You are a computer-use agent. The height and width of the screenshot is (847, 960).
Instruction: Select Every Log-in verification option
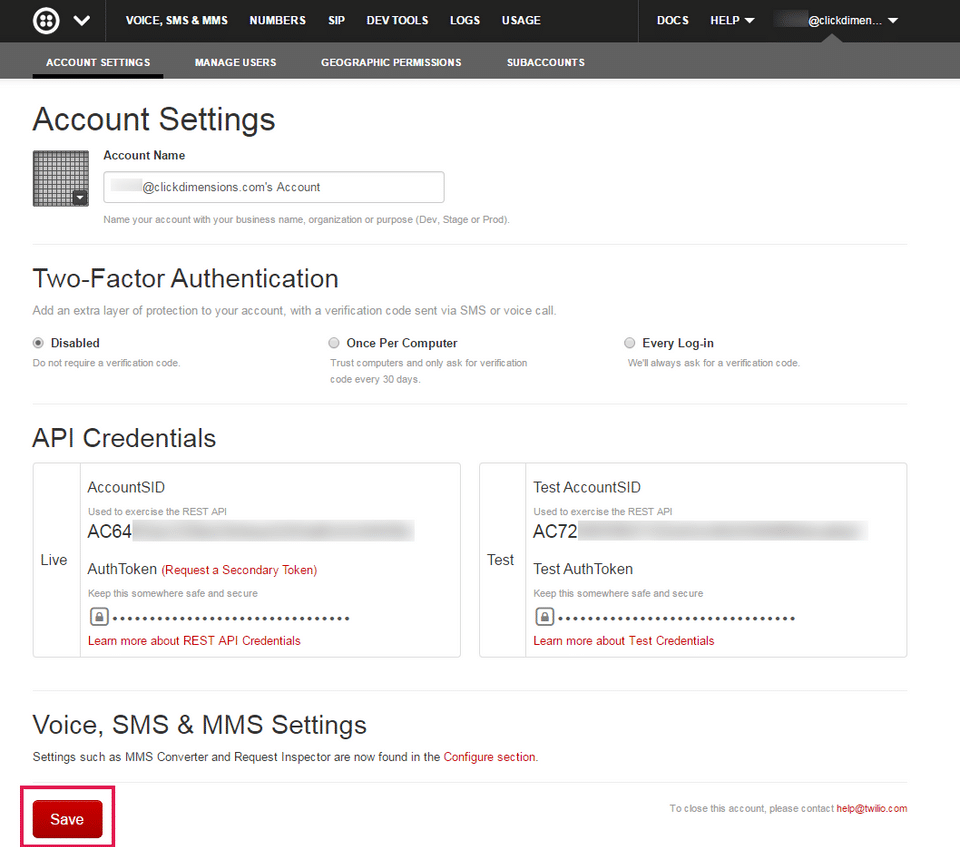click(x=629, y=343)
